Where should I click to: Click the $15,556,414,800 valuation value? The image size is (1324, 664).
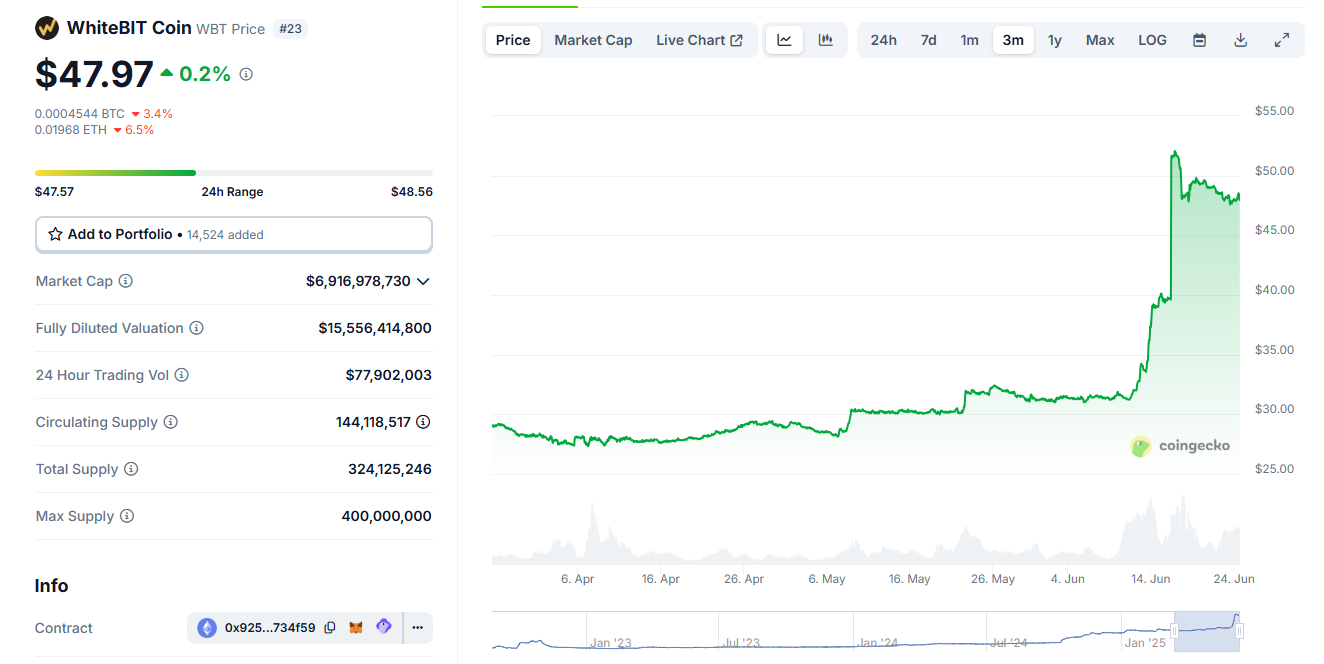coord(375,328)
